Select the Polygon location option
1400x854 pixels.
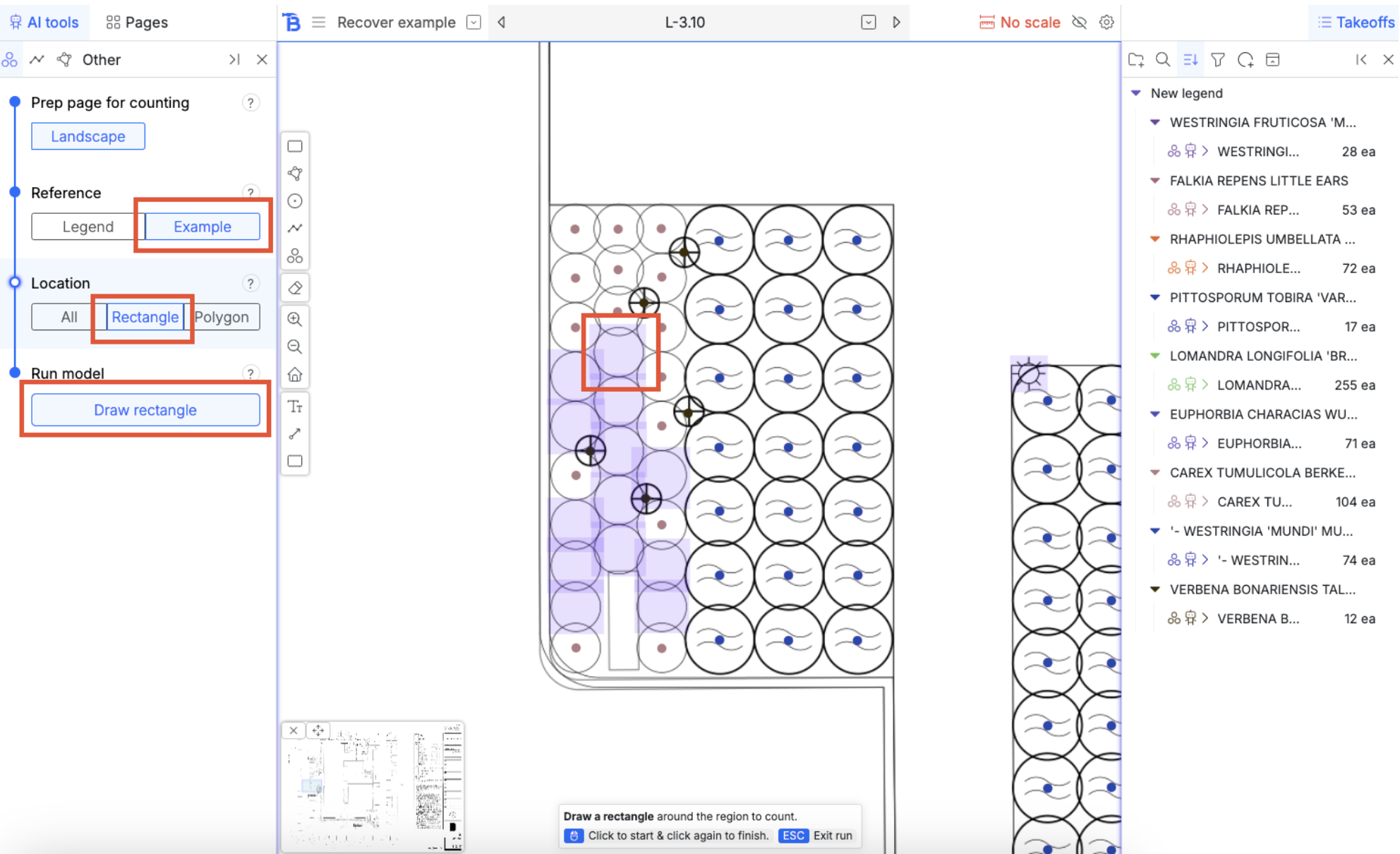coord(222,317)
